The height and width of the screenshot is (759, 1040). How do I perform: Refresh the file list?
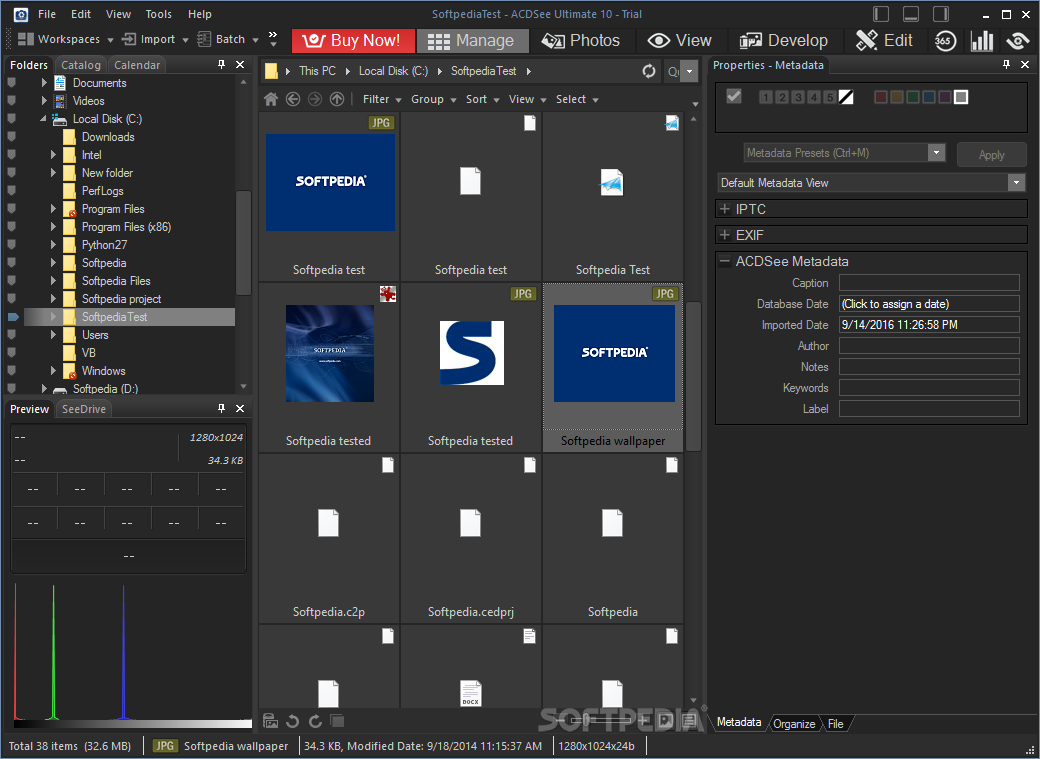pyautogui.click(x=649, y=71)
